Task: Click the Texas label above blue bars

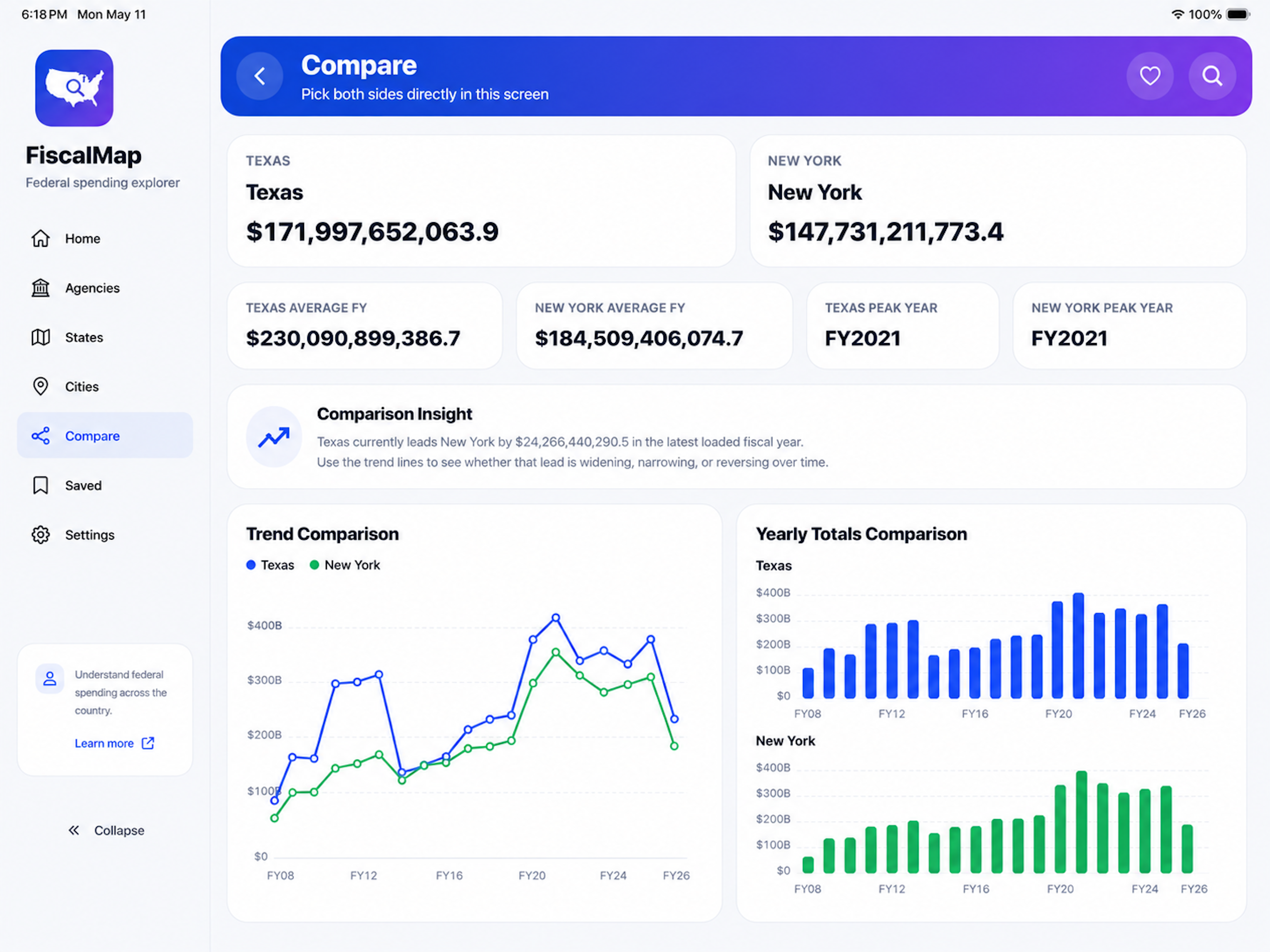Action: (774, 566)
